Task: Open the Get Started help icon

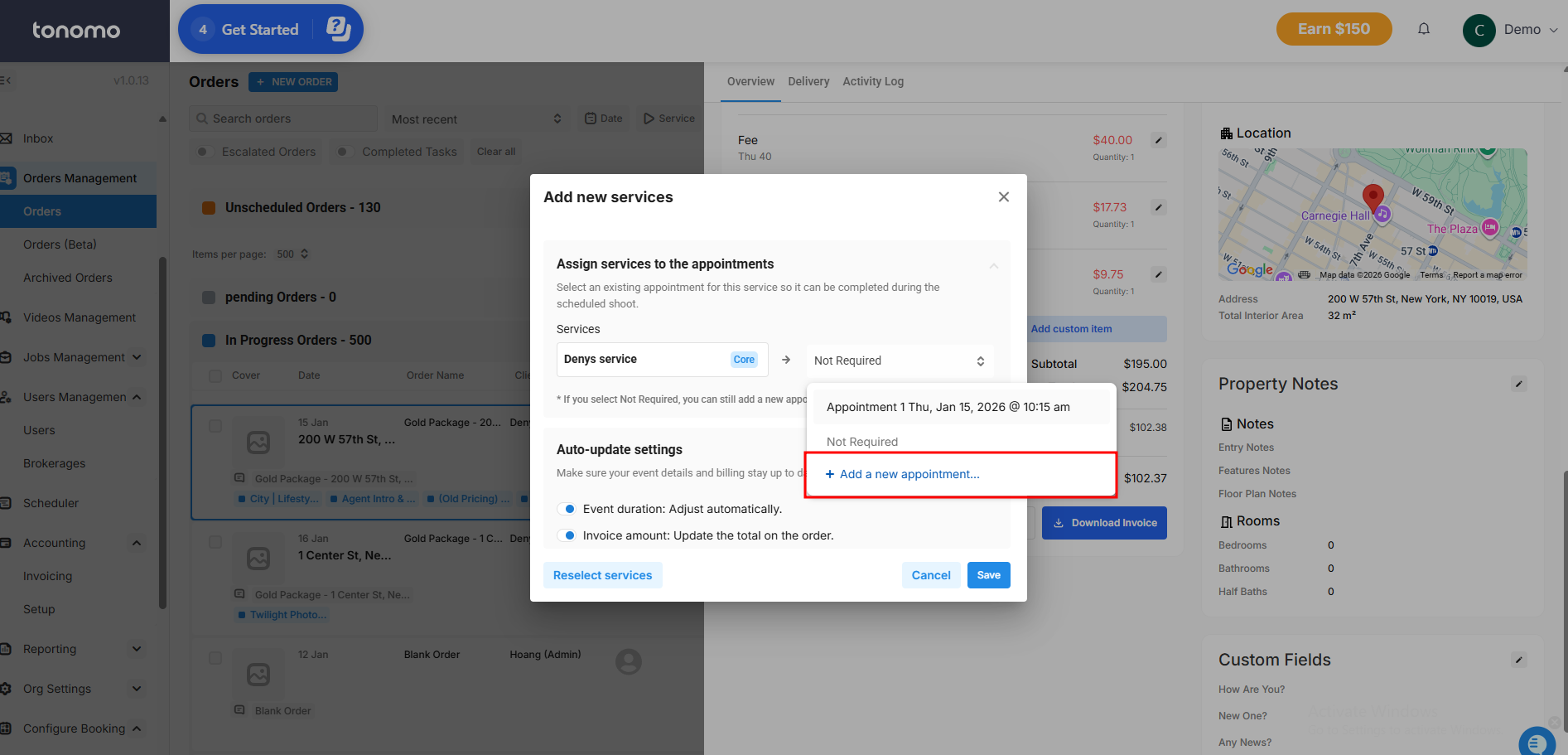Action: click(338, 29)
